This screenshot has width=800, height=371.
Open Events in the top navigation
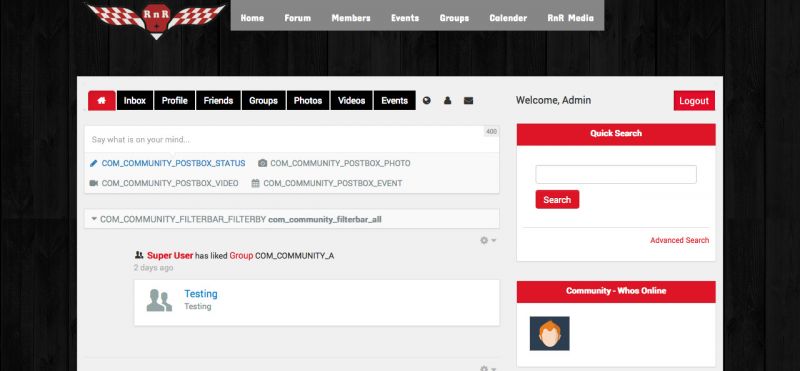tap(405, 18)
